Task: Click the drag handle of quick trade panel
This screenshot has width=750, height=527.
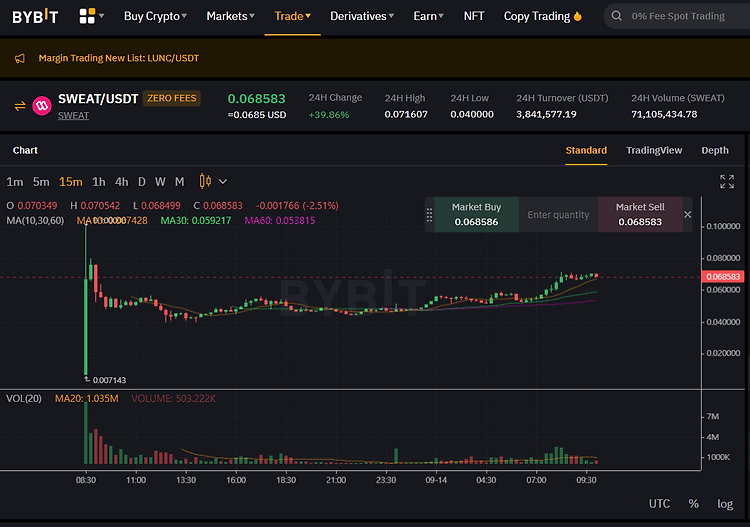Action: (429, 215)
